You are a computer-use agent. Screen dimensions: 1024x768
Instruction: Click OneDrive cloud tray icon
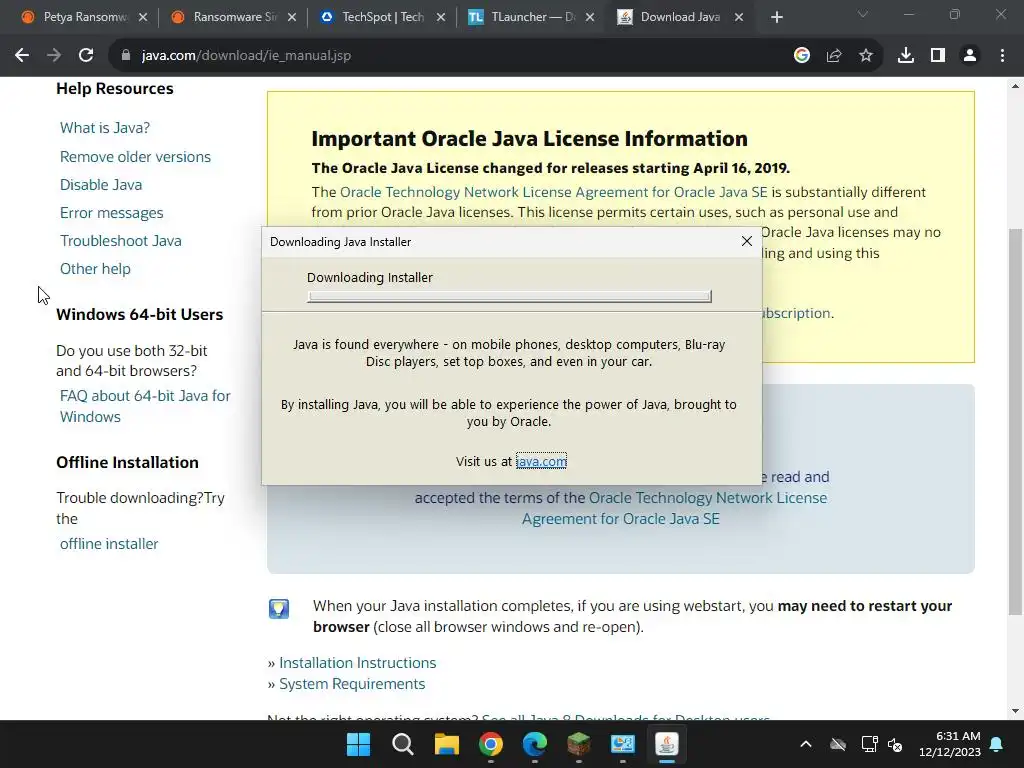point(838,744)
